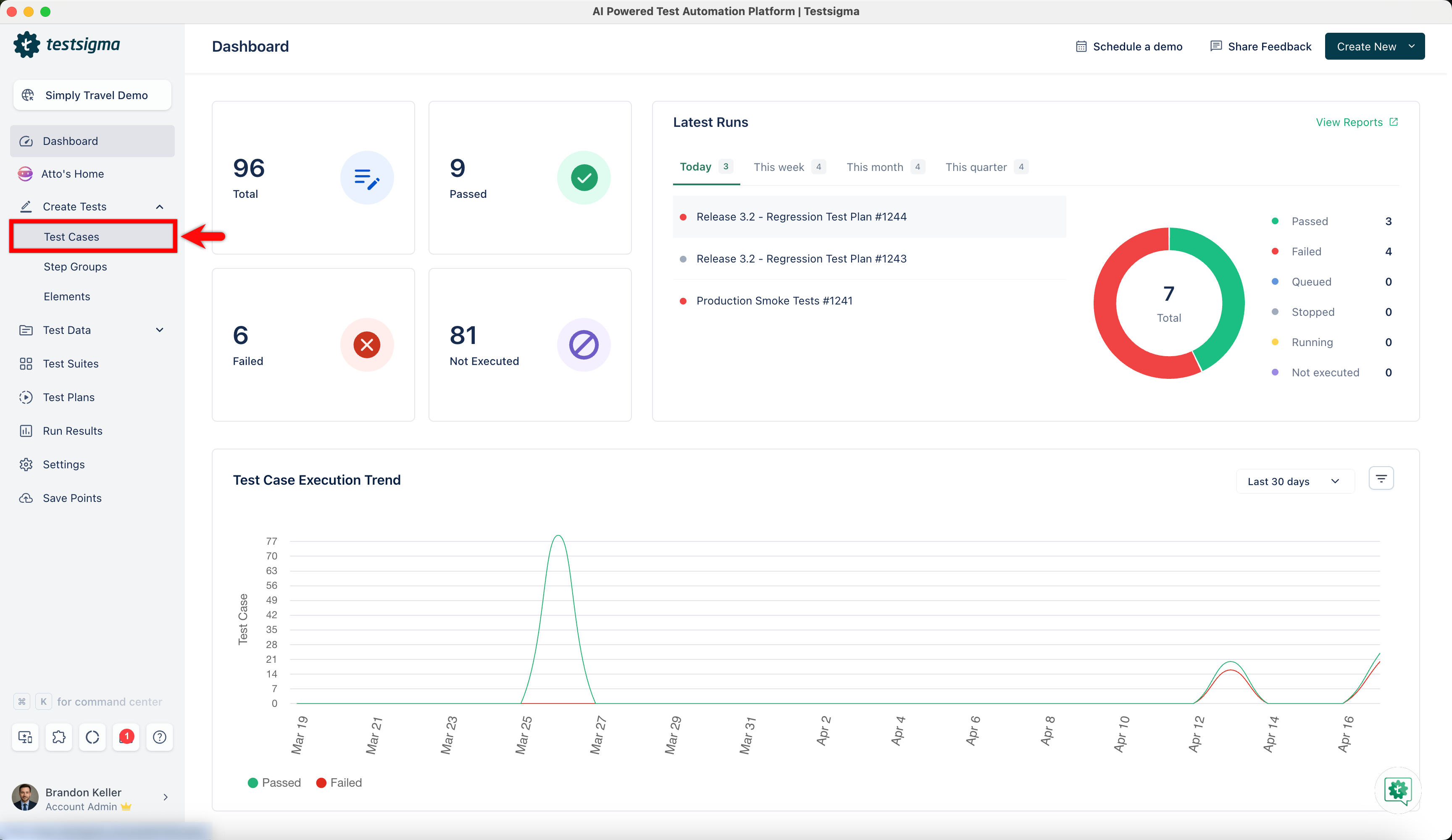Switch to the This month tab
The image size is (1452, 840).
point(886,167)
